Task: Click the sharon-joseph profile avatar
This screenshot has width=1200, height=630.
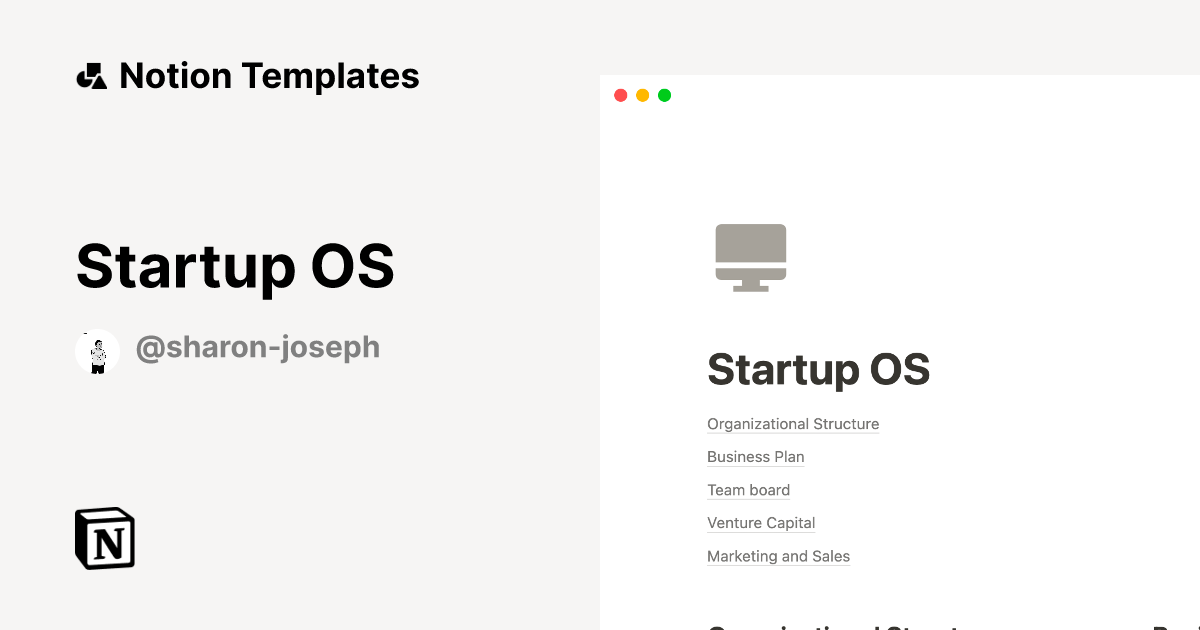Action: click(x=97, y=351)
